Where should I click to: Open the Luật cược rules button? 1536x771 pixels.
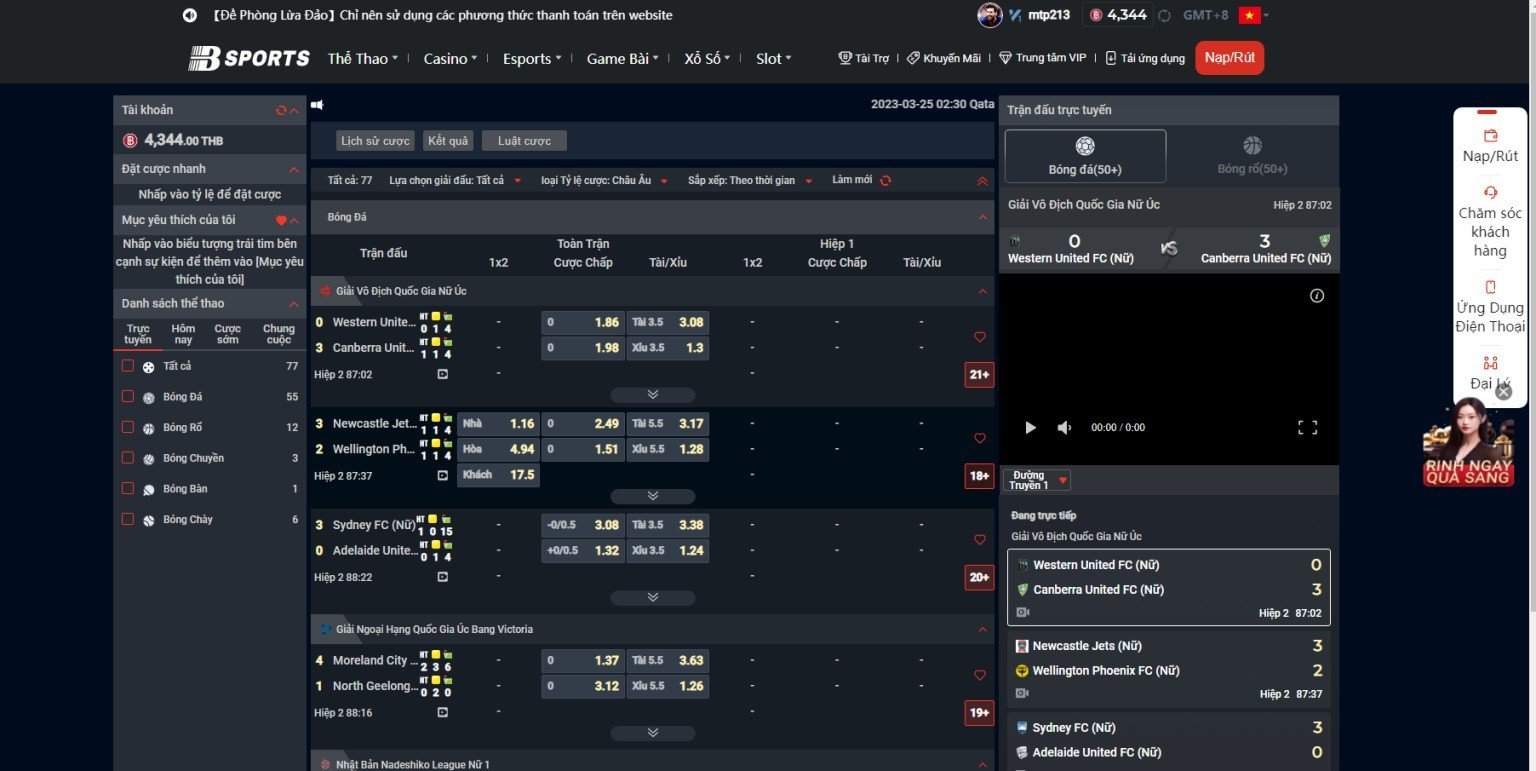click(524, 141)
